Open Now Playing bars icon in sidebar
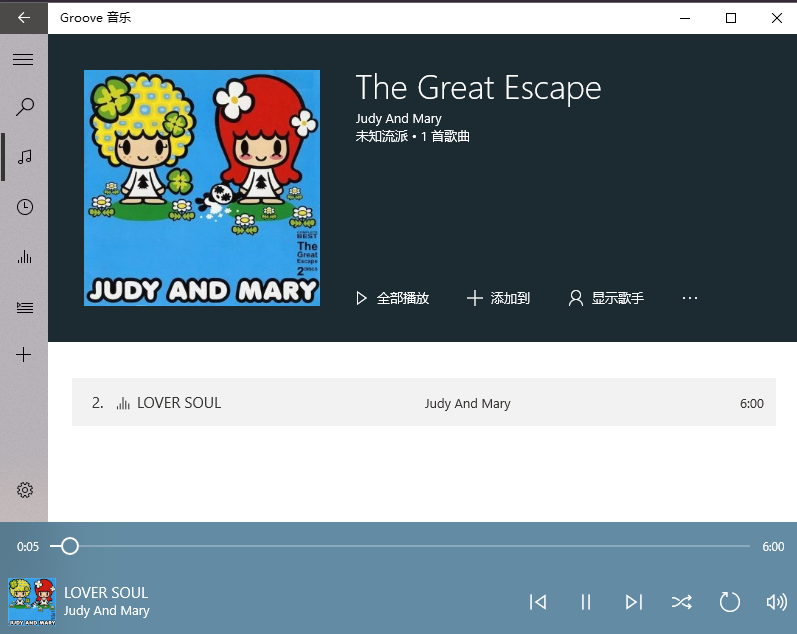797x634 pixels. tap(24, 257)
